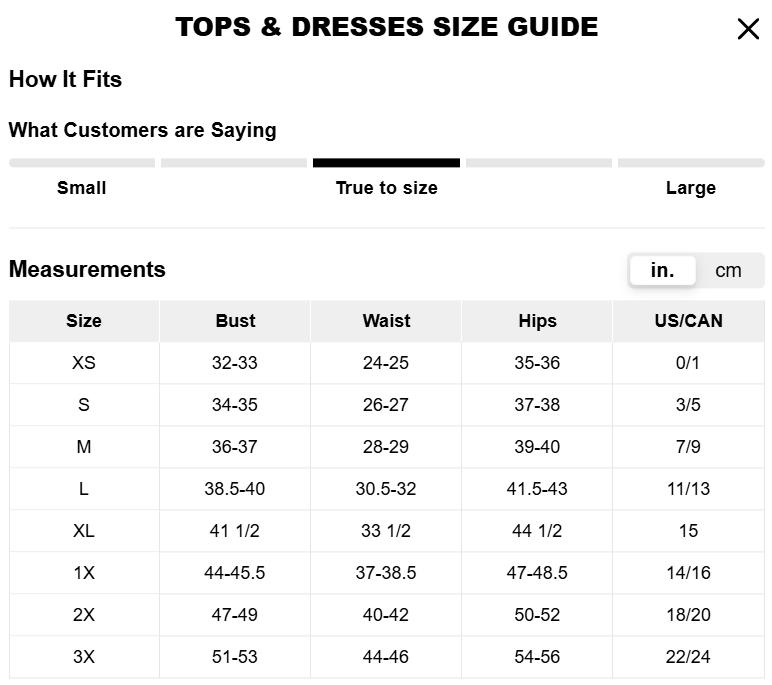
Task: Switch measurements to inches
Action: point(662,270)
